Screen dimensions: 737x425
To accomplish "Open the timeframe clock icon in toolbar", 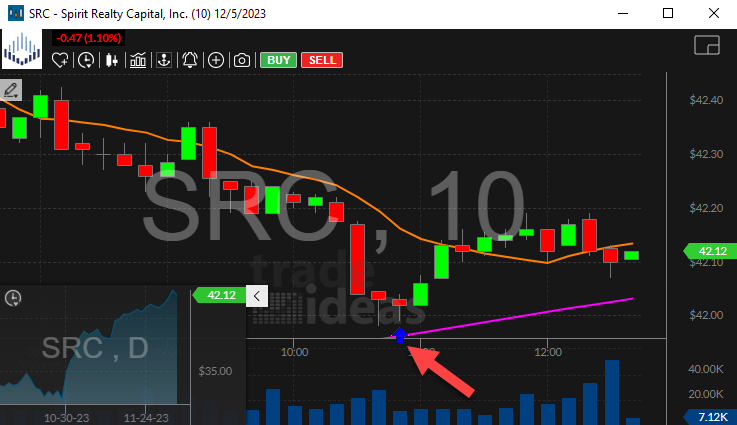I will tap(86, 60).
